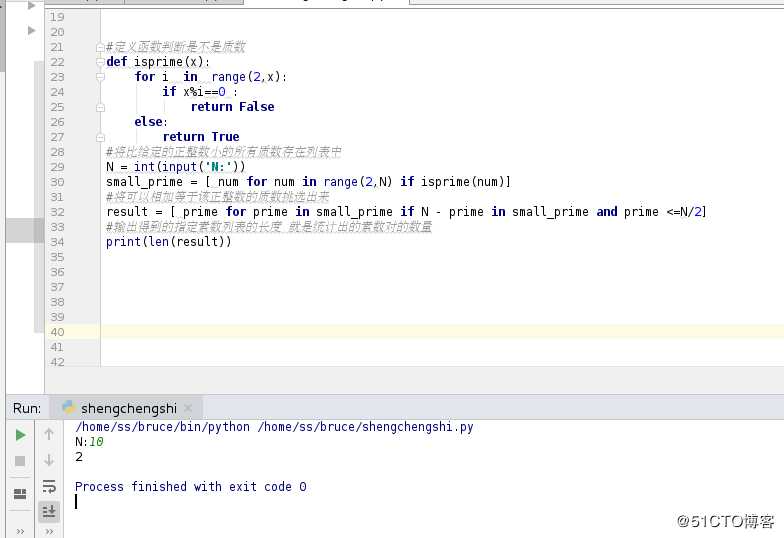Click "N = int(input('N:'))" line

coord(176,166)
